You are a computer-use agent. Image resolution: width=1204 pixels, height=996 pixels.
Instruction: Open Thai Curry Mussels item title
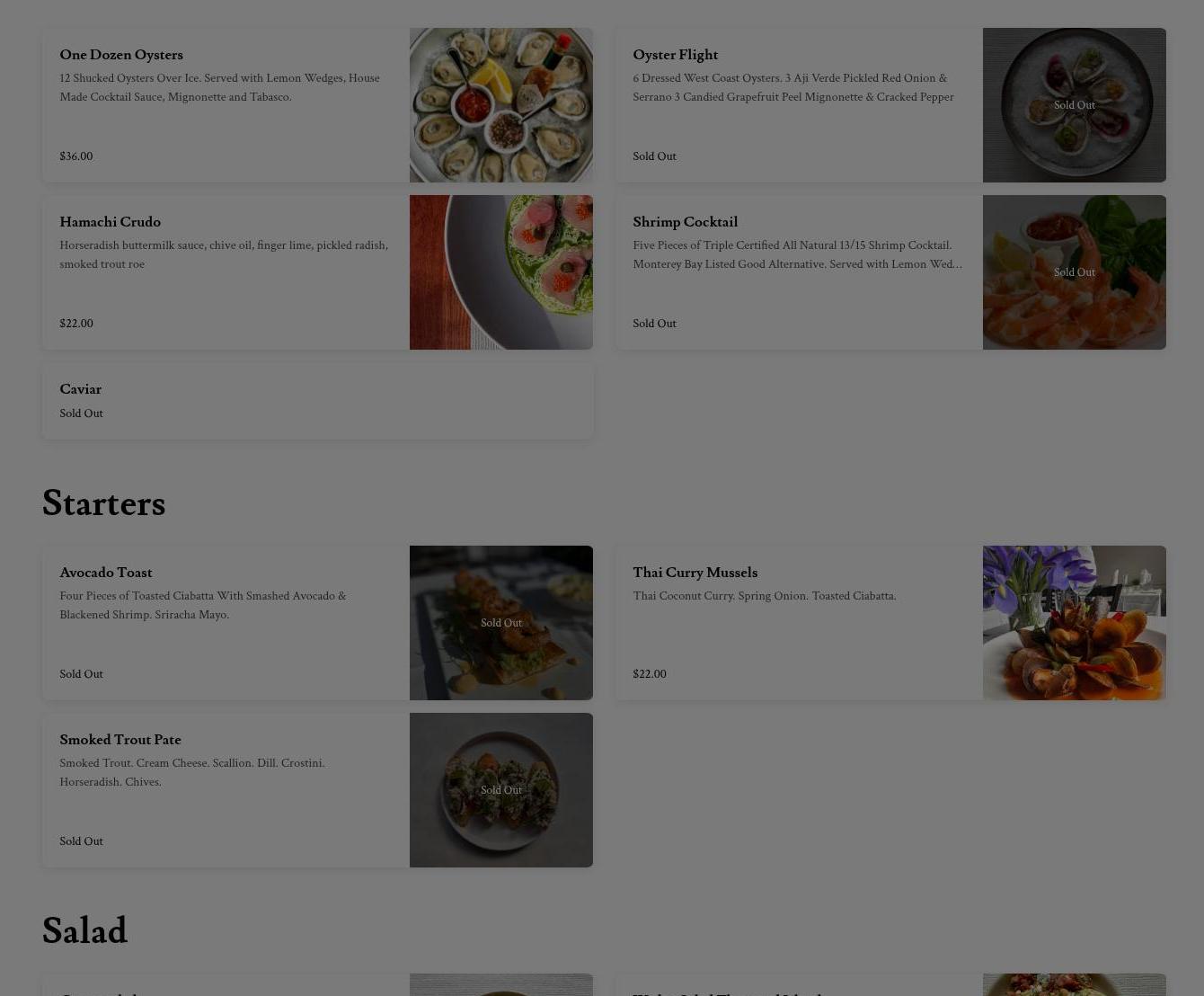[695, 573]
